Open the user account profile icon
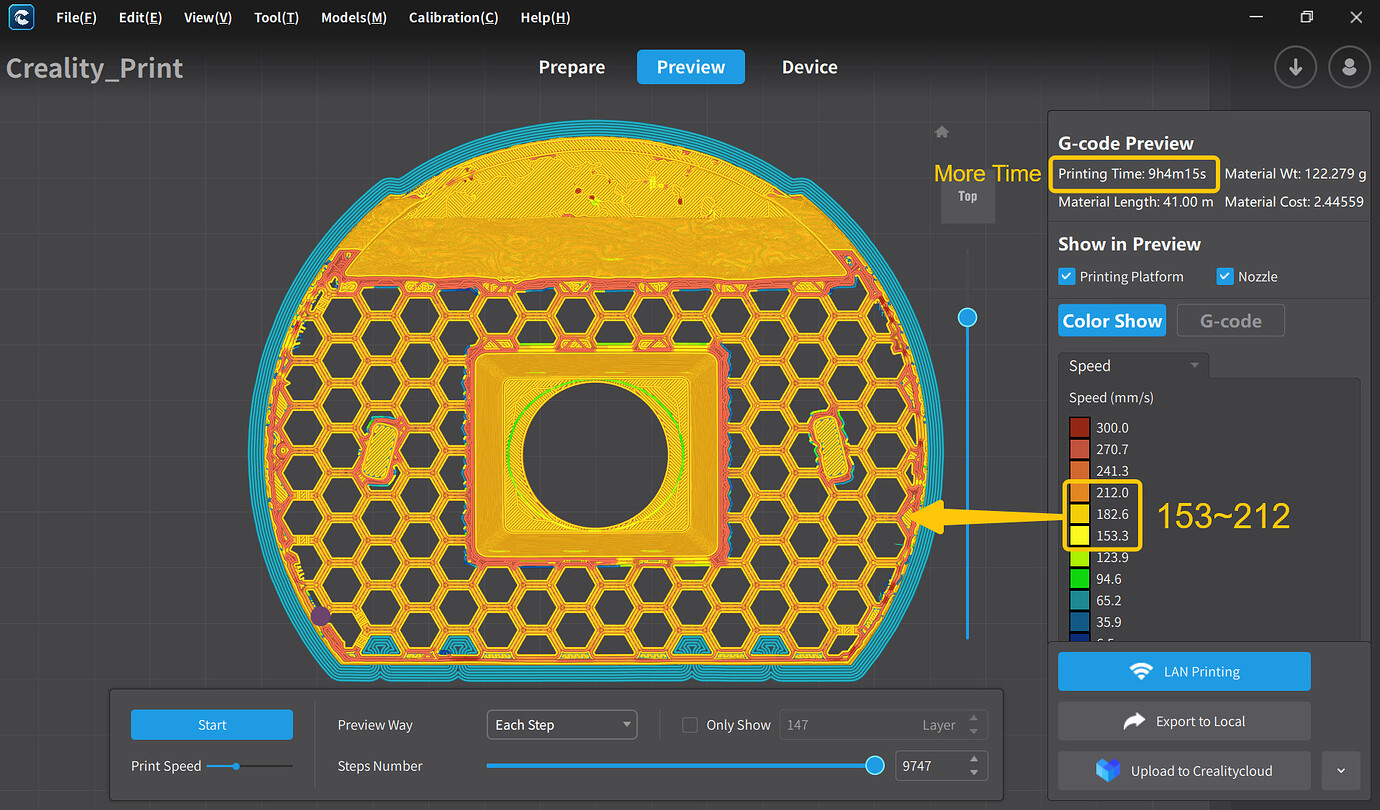This screenshot has width=1380, height=810. pos(1349,67)
